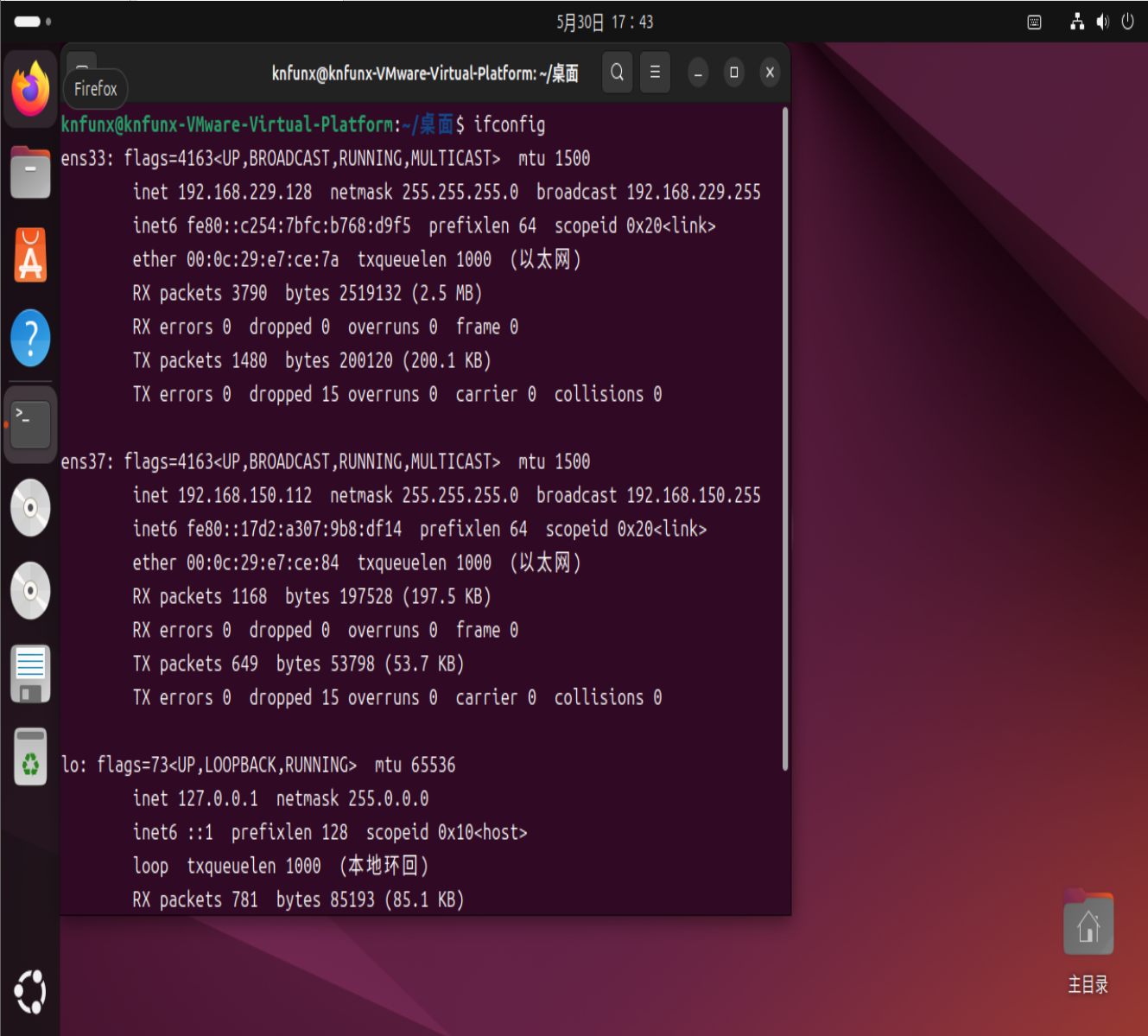Image resolution: width=1148 pixels, height=1036 pixels.
Task: Open the on-screen keyboard indicator
Action: (1034, 22)
